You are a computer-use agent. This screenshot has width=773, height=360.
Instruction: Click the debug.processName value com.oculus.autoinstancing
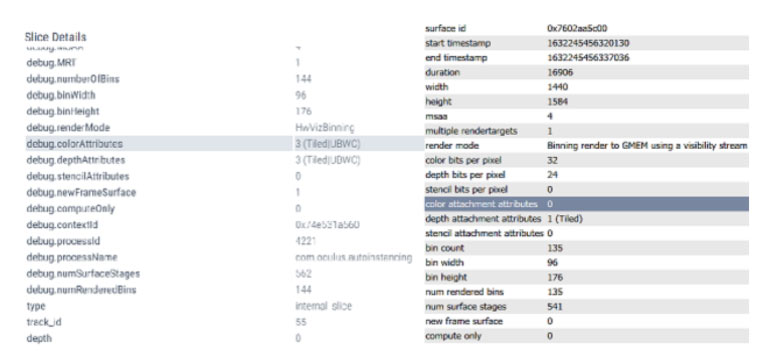353,257
